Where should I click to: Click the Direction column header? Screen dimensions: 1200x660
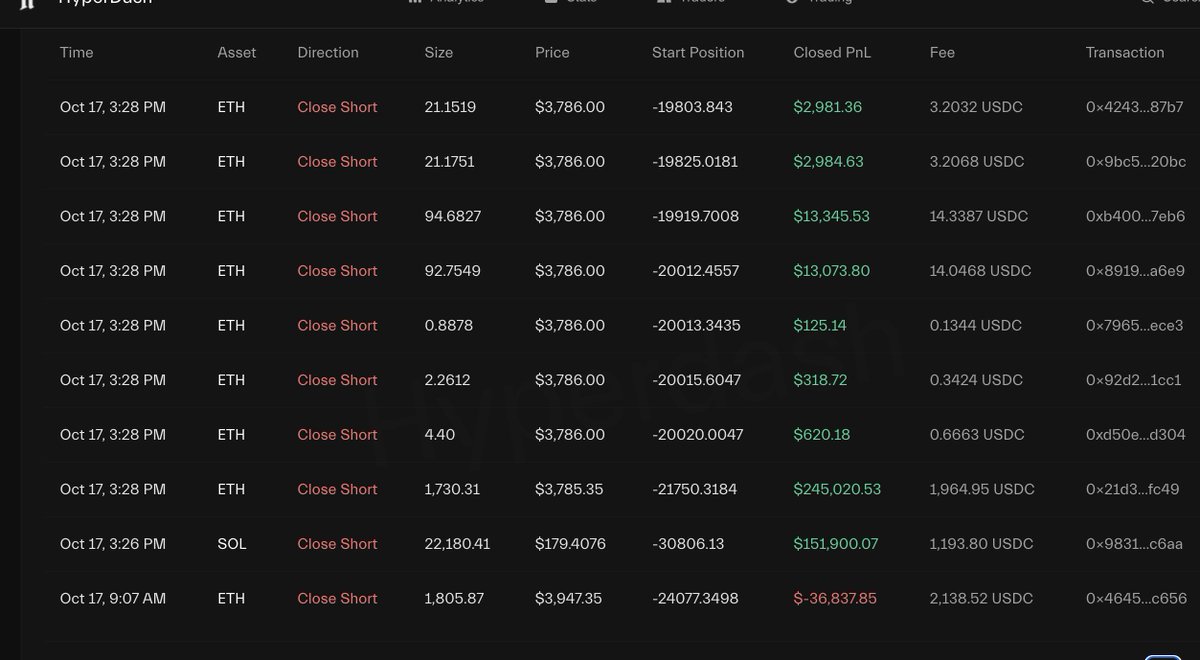tap(328, 52)
